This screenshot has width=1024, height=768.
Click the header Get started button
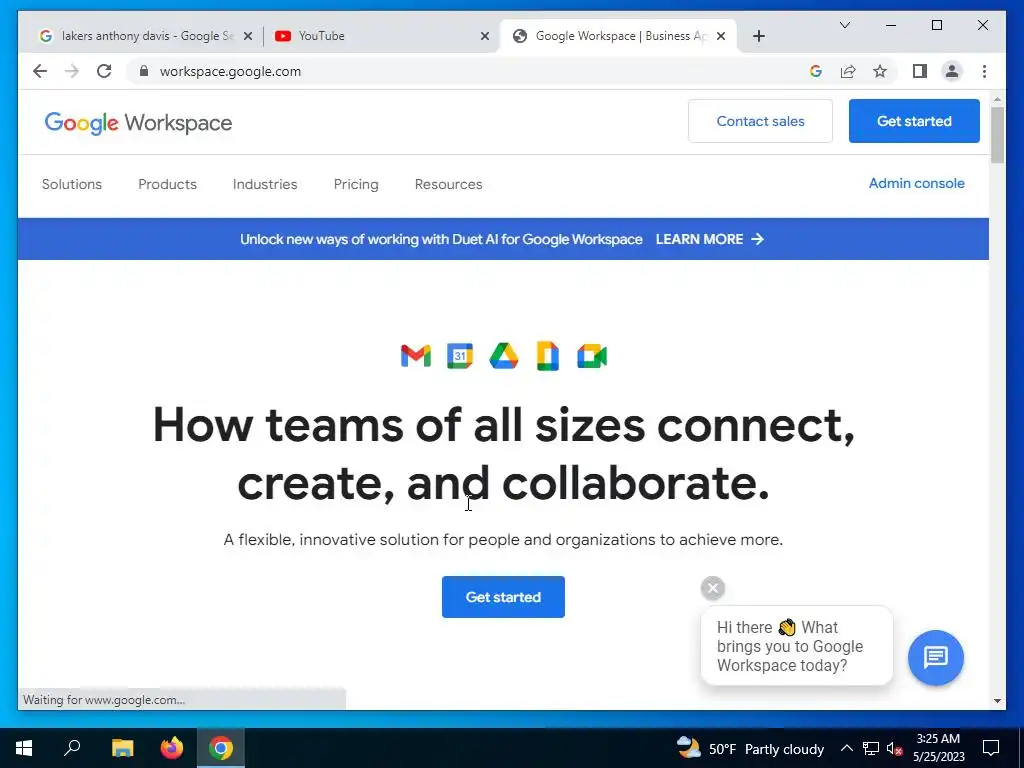(914, 121)
